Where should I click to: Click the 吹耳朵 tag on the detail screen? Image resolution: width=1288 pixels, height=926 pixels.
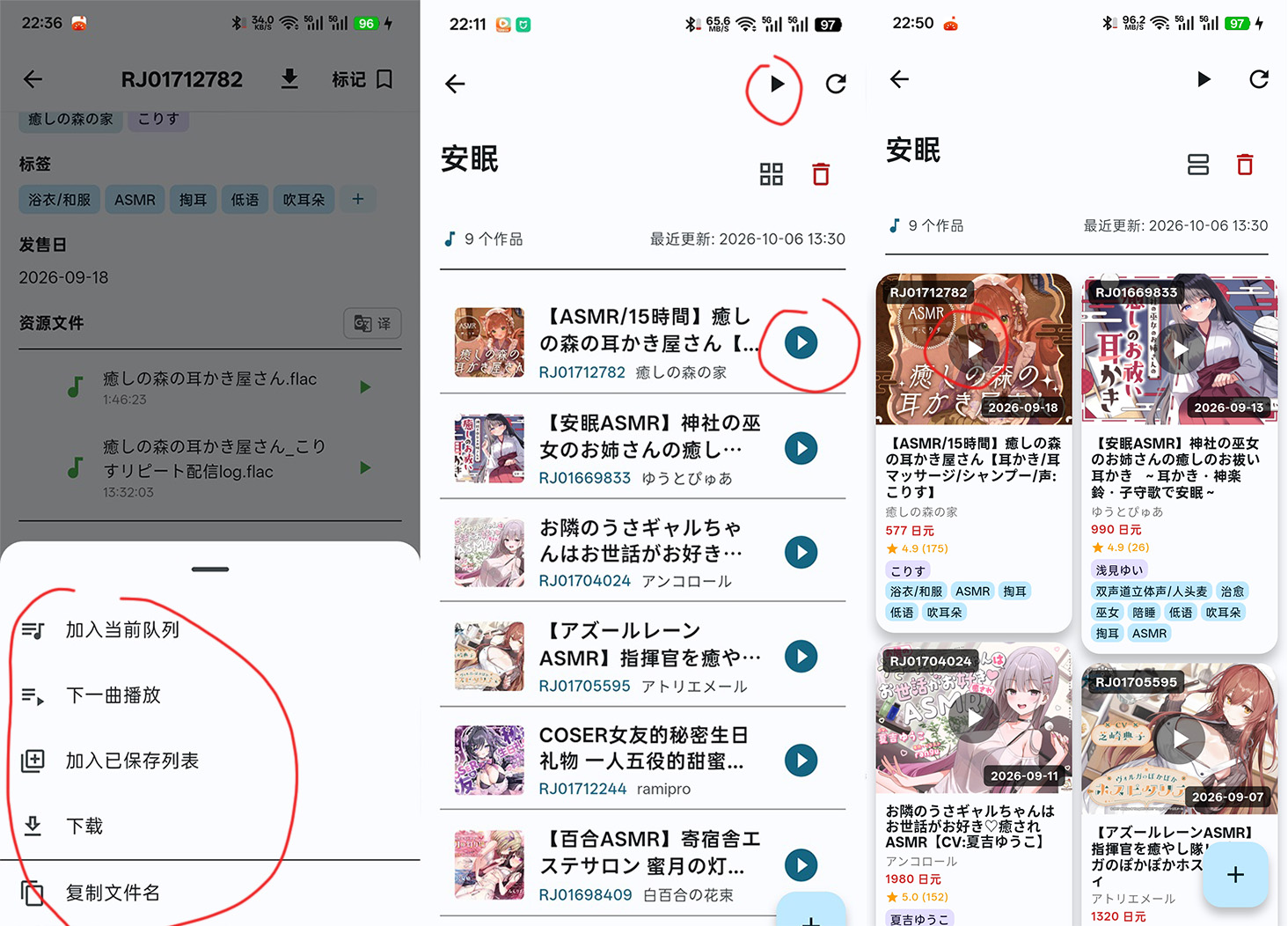tap(304, 200)
